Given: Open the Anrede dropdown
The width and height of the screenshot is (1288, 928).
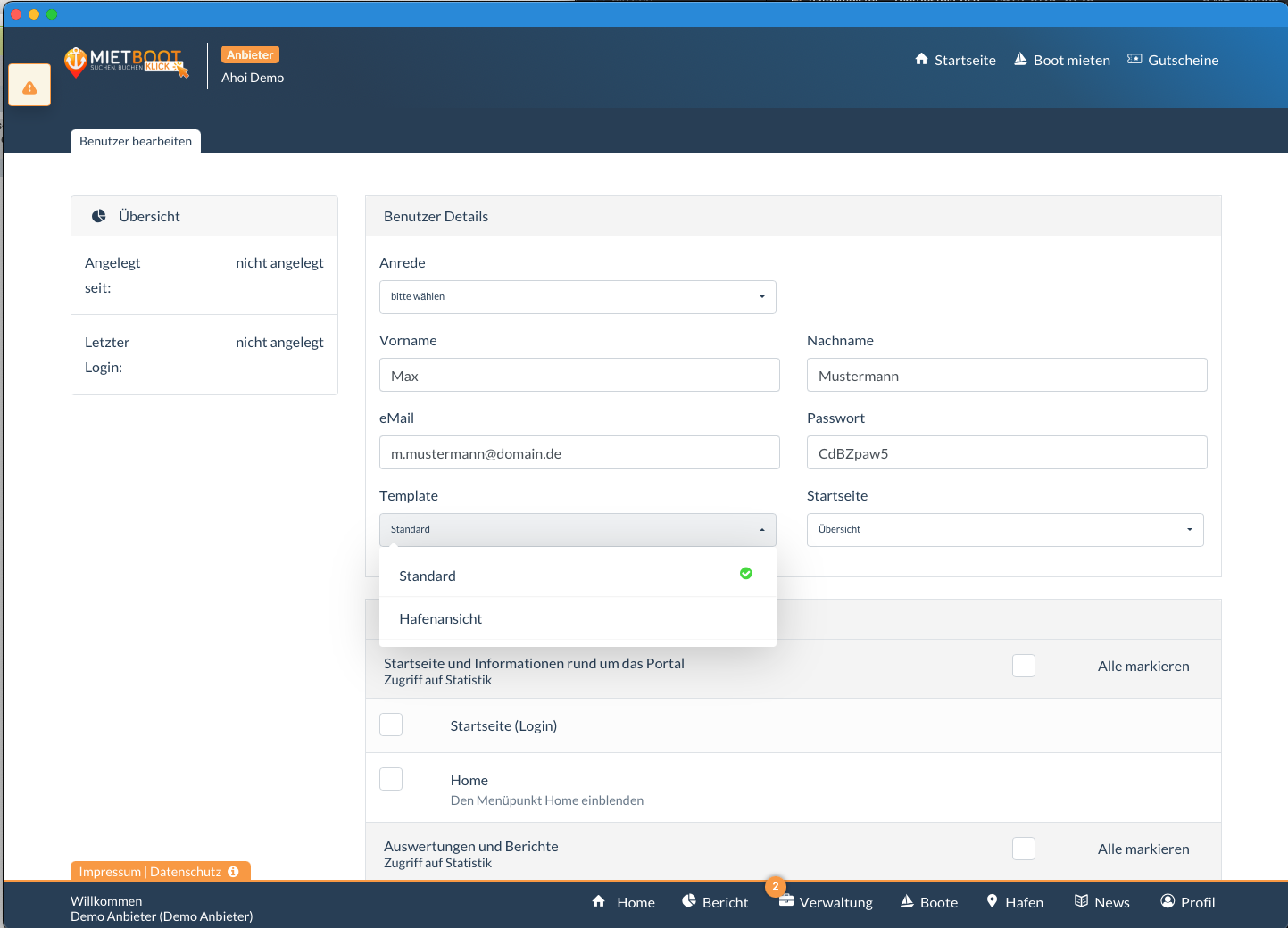Looking at the screenshot, I should click(578, 297).
